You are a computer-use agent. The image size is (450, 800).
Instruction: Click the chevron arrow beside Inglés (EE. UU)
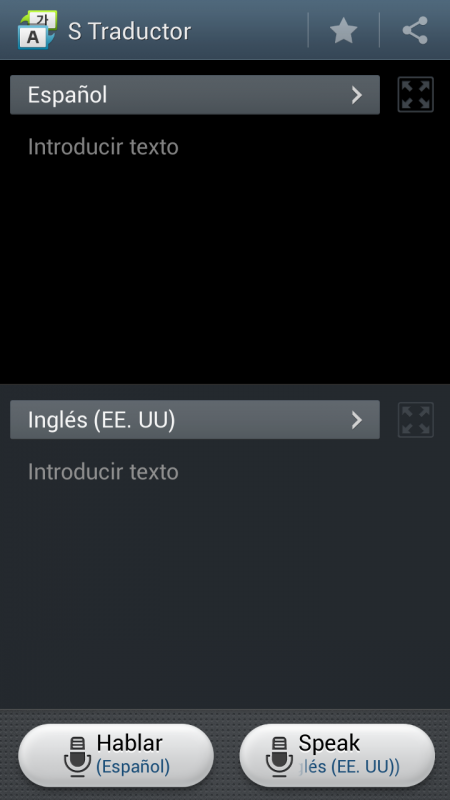pos(357,420)
